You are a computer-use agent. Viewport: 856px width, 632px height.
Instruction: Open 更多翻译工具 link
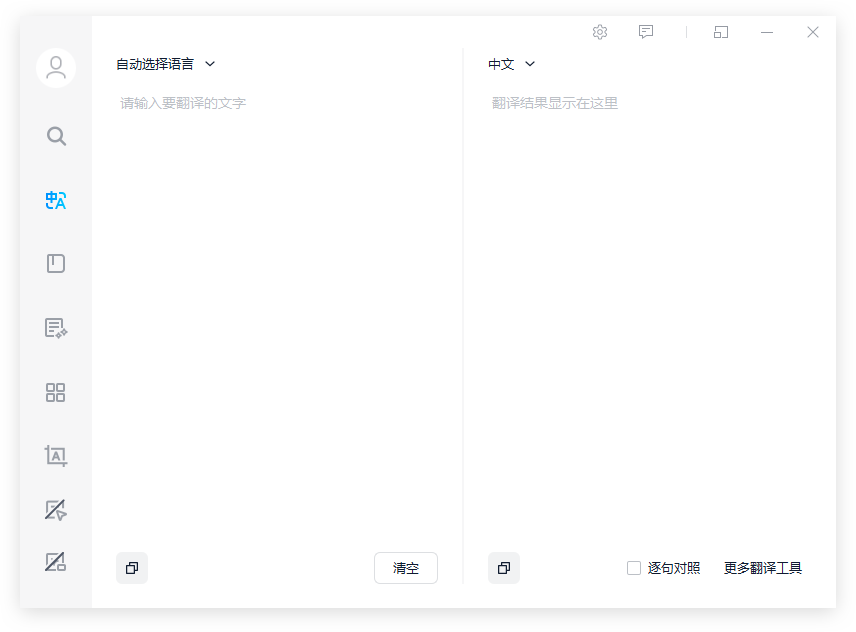pos(763,567)
